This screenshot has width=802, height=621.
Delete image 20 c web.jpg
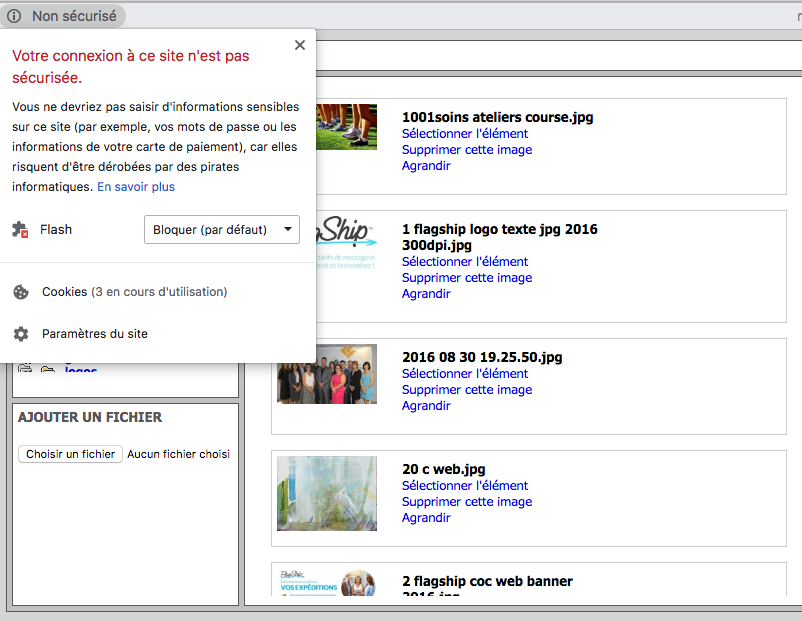pyautogui.click(x=467, y=502)
